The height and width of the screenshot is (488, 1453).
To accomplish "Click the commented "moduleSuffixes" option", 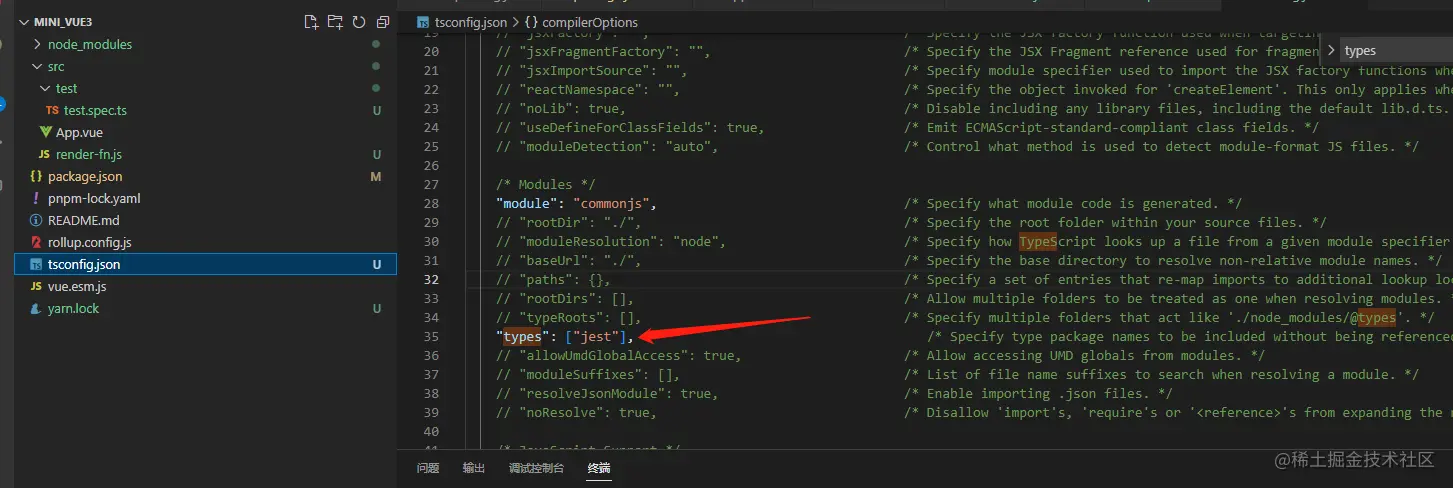I will point(587,375).
